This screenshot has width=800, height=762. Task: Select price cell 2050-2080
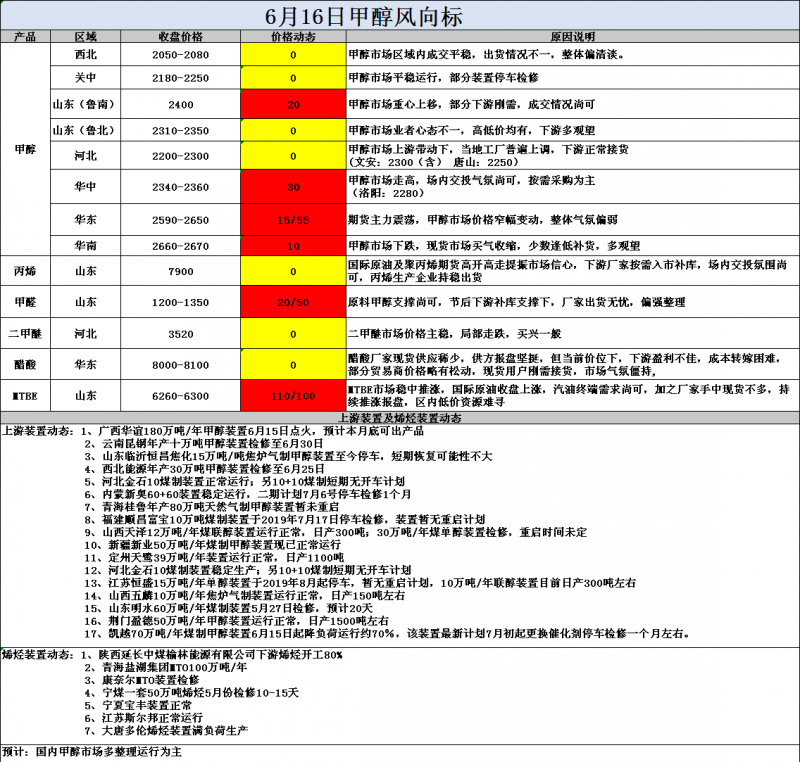(x=180, y=55)
